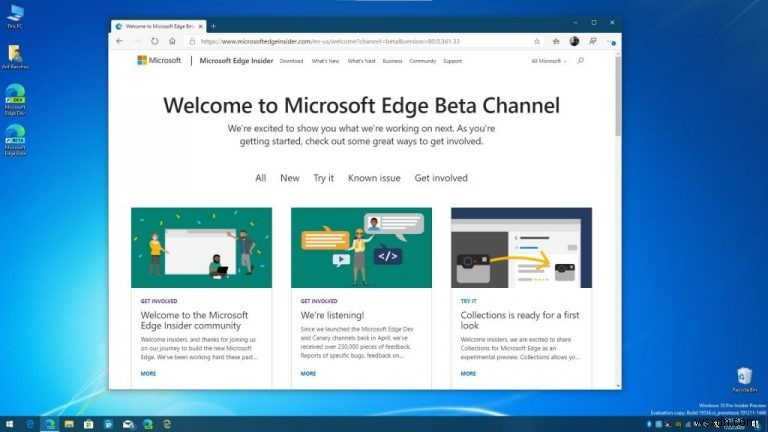Click the lock icon in address bar
Image resolution: width=768 pixels, height=432 pixels.
(192, 42)
